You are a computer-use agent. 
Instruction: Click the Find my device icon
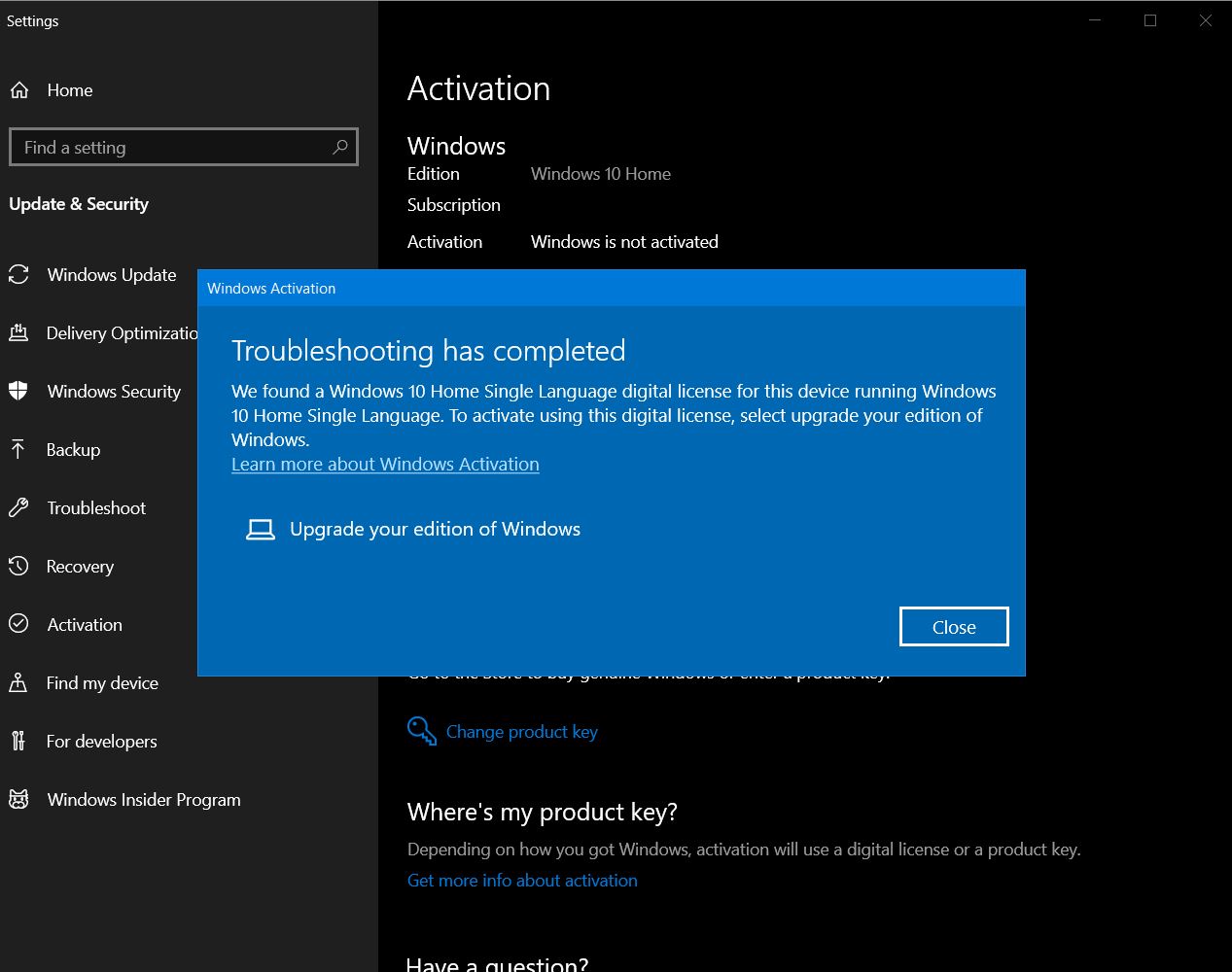pyautogui.click(x=18, y=682)
